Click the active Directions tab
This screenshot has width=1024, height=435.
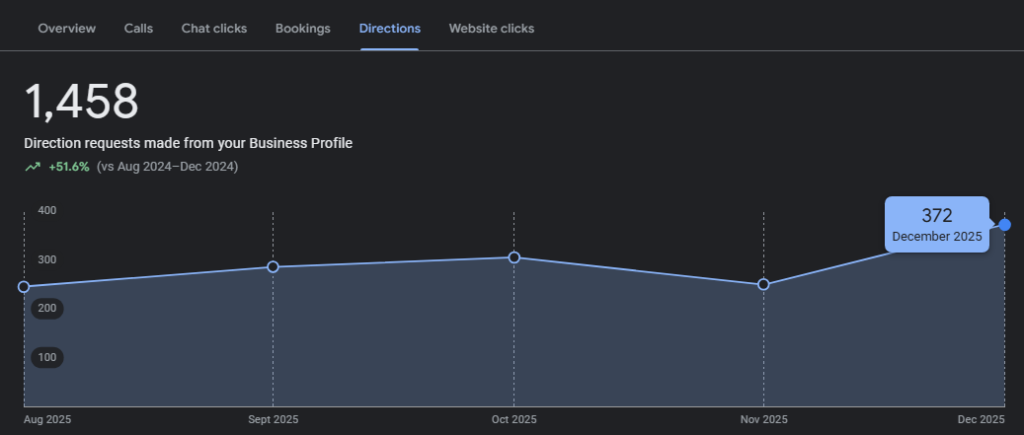click(389, 29)
